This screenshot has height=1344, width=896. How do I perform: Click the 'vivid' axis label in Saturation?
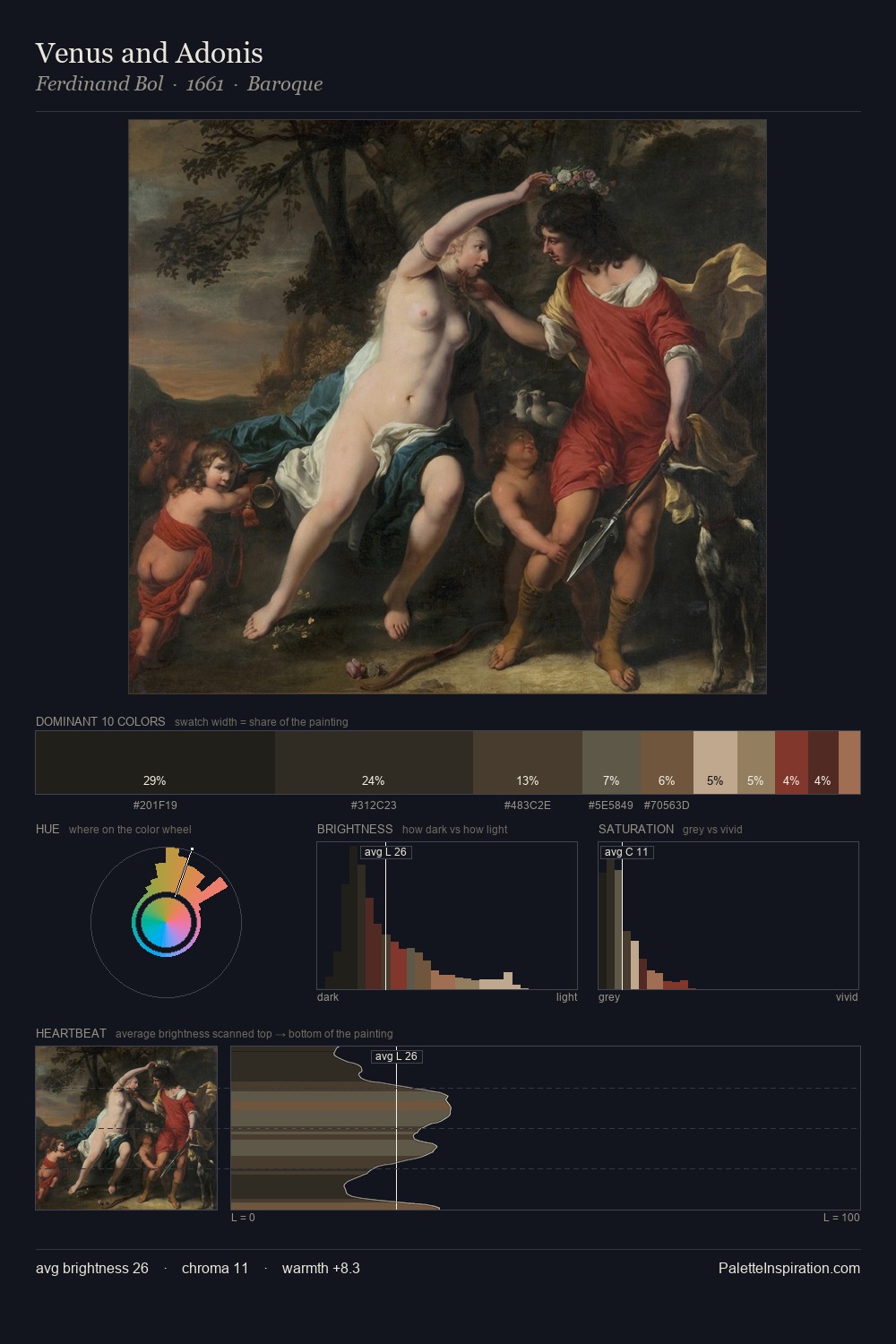[x=847, y=997]
